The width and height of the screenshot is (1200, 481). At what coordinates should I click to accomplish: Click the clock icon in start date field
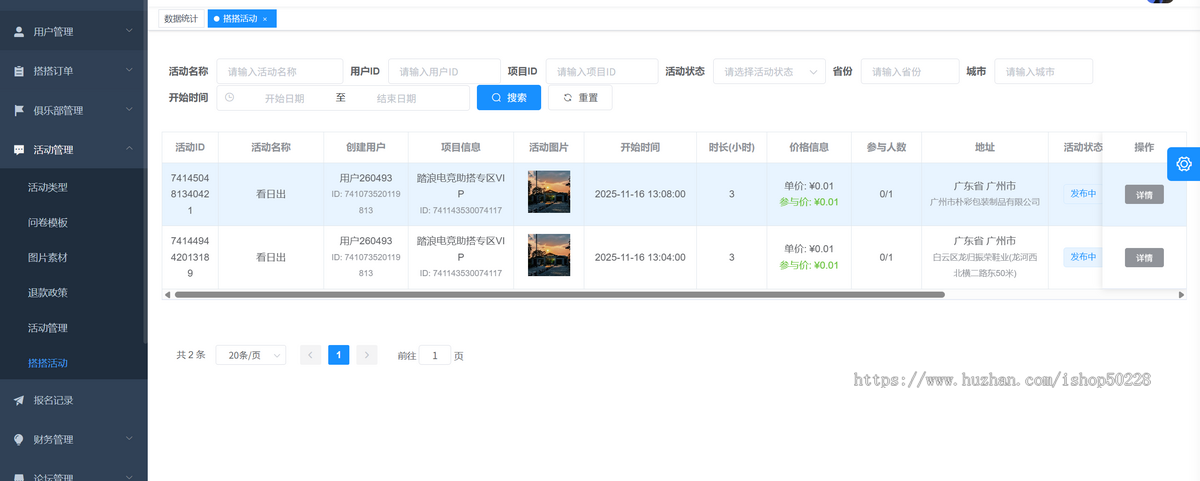click(230, 98)
